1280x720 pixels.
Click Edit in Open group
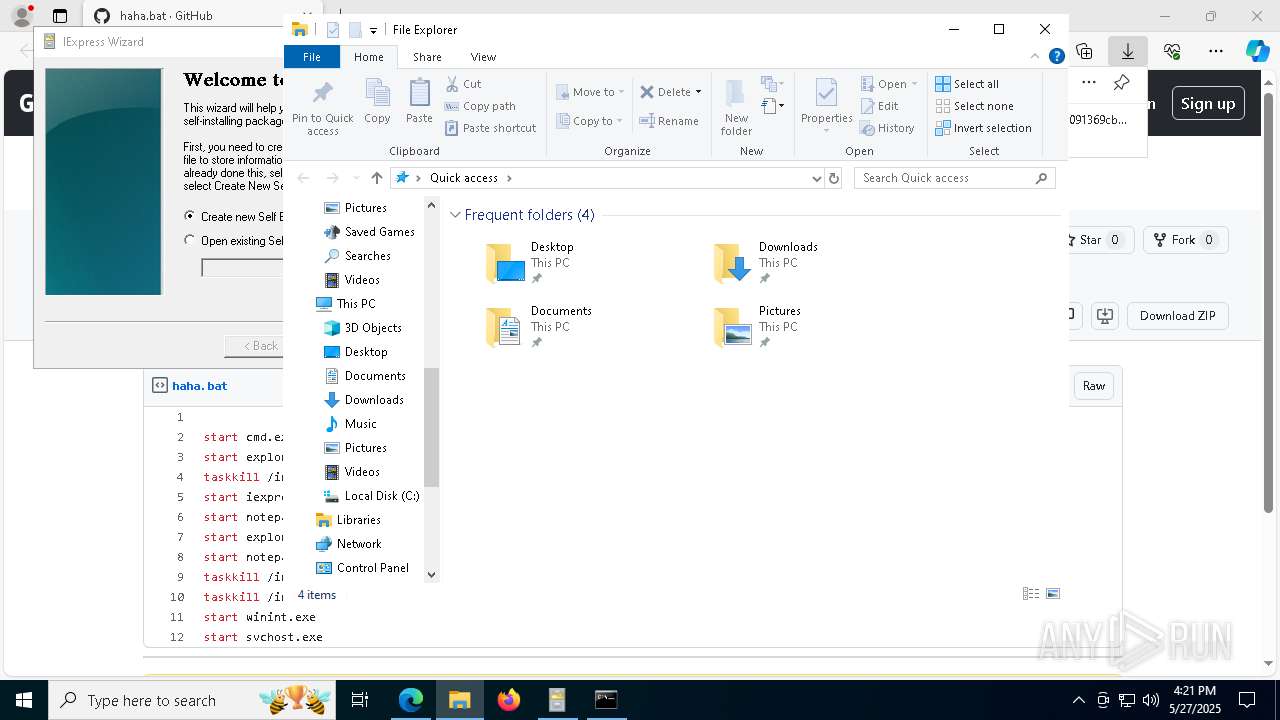pos(880,106)
